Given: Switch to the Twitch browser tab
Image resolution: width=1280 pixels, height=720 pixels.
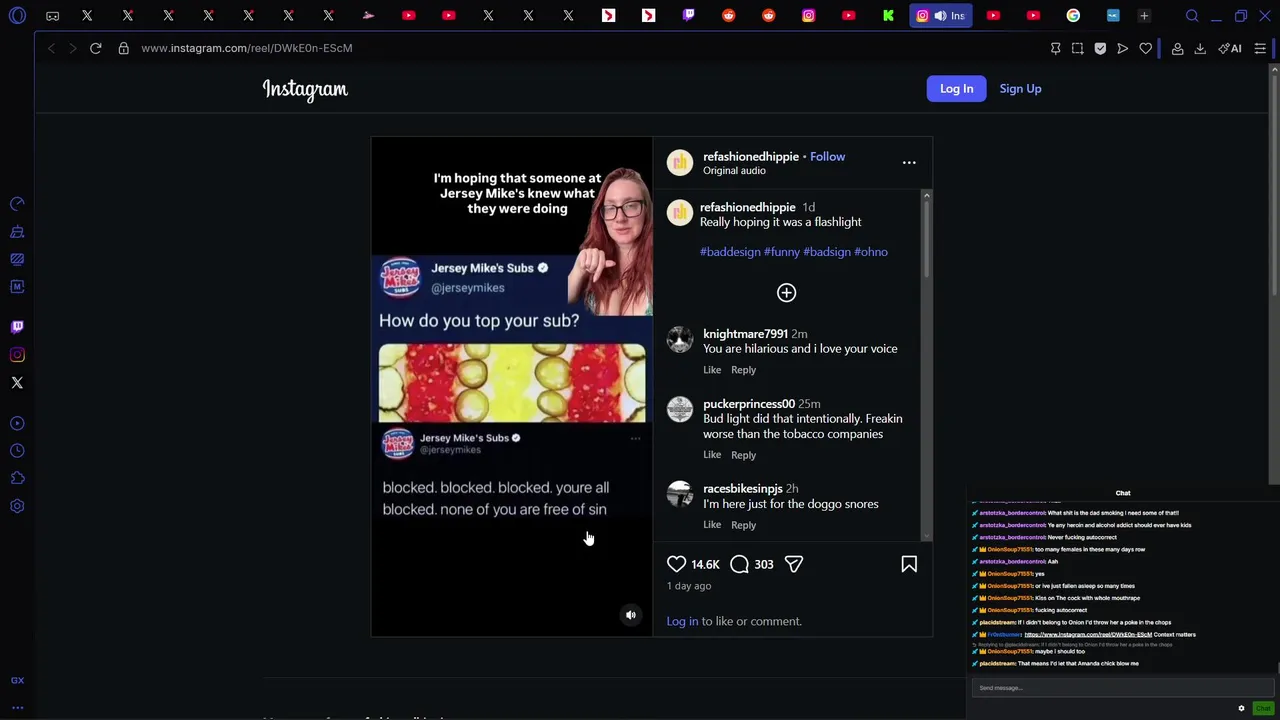Looking at the screenshot, I should [x=689, y=16].
